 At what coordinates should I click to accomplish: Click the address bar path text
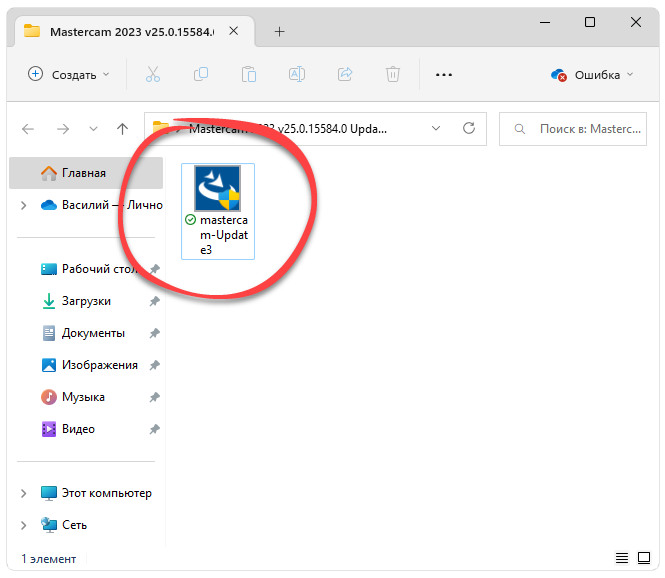(x=288, y=129)
